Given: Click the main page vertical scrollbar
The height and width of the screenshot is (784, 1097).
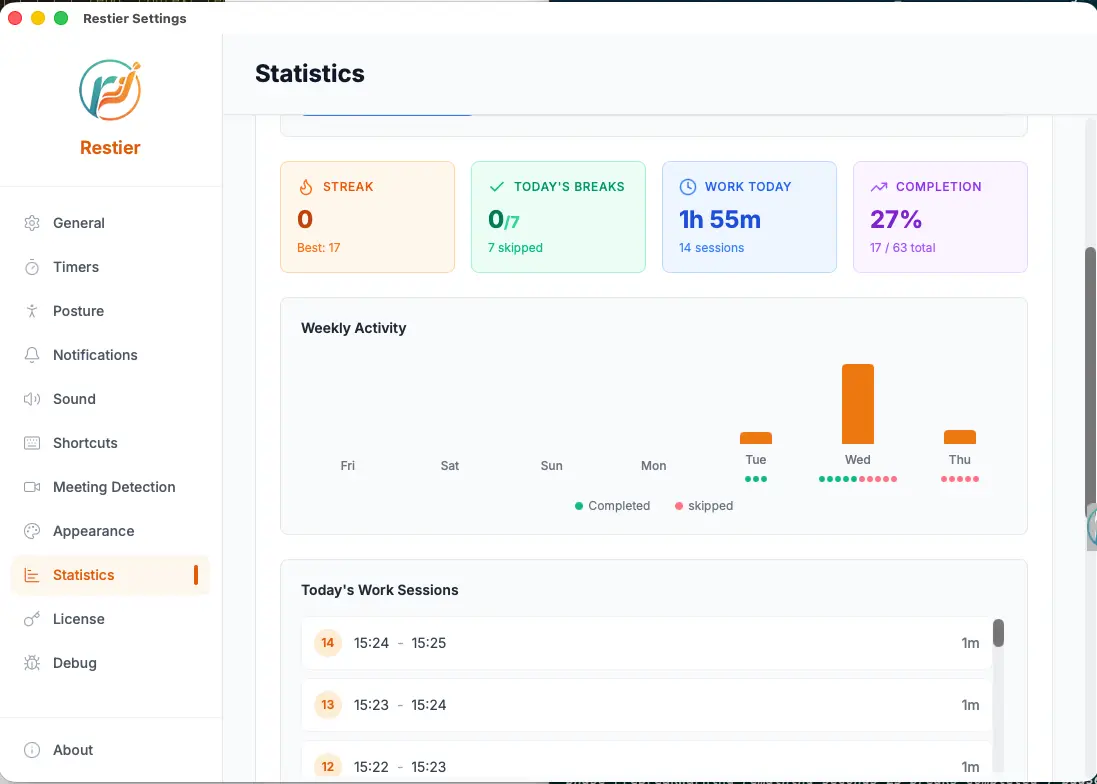Looking at the screenshot, I should pos(1090,381).
